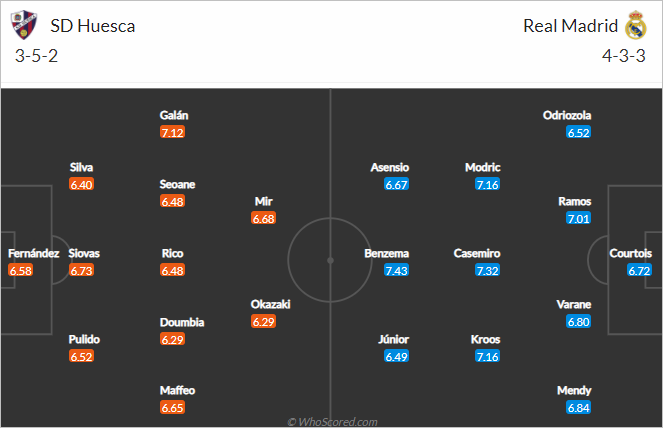The height and width of the screenshot is (428, 663).
Task: Click the 4-3-3 formation label
Action: point(624,56)
